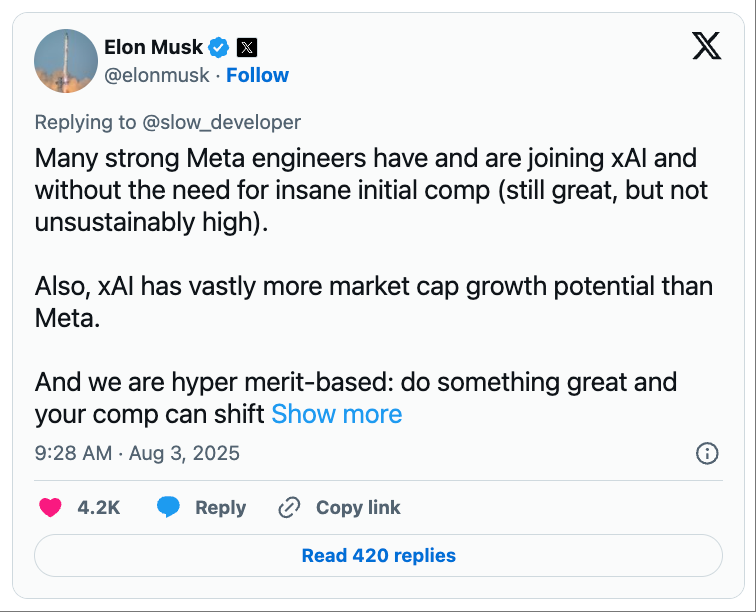Image resolution: width=756 pixels, height=612 pixels.
Task: Click the 4.2K likes count
Action: click(x=98, y=508)
